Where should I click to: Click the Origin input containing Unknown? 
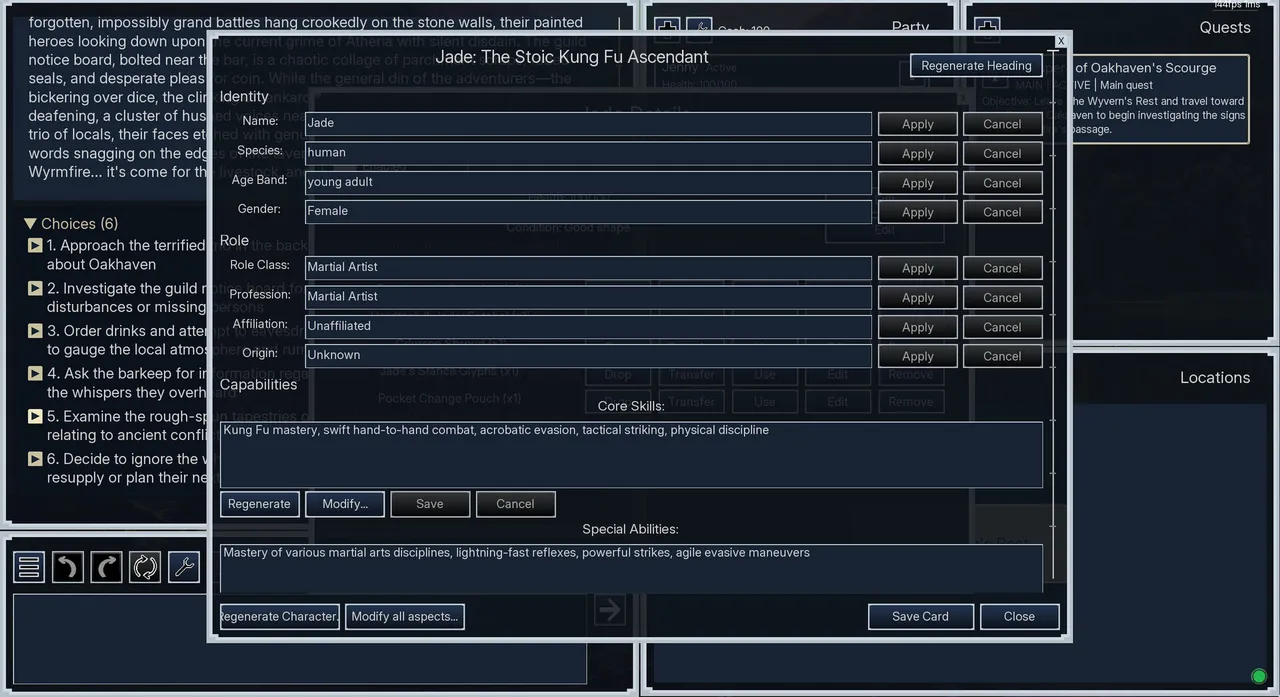click(588, 355)
